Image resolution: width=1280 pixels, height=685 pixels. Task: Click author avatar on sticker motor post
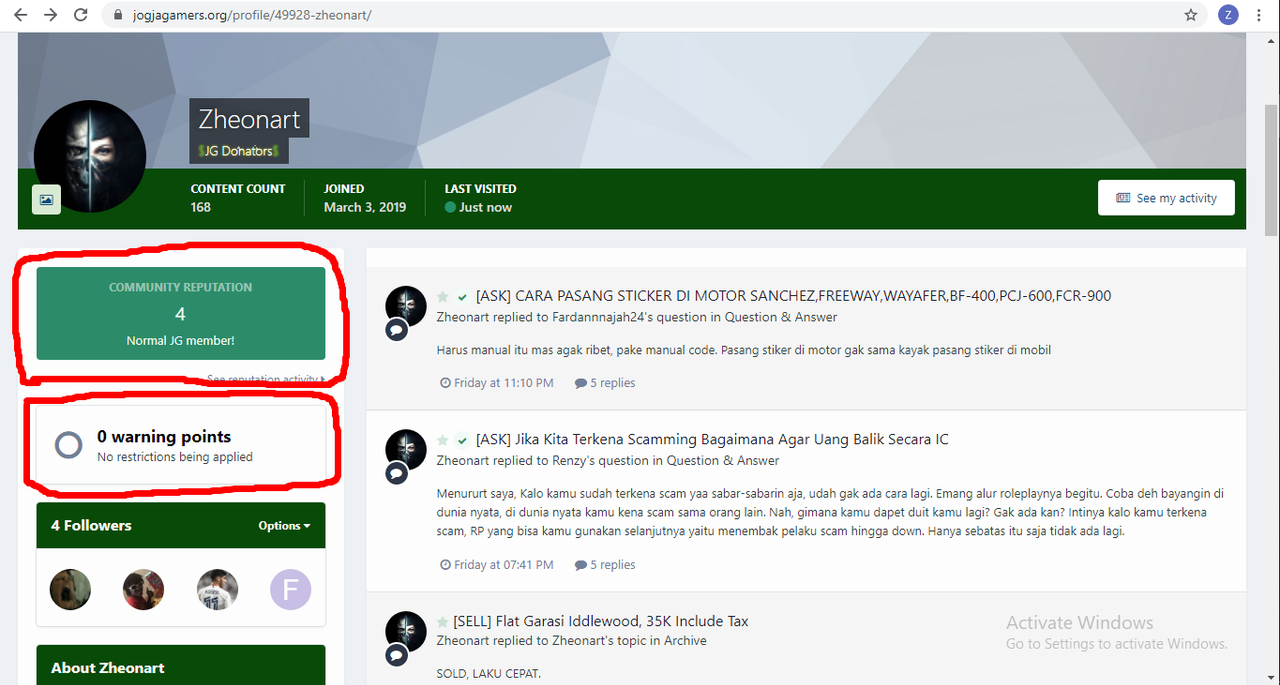tap(406, 306)
